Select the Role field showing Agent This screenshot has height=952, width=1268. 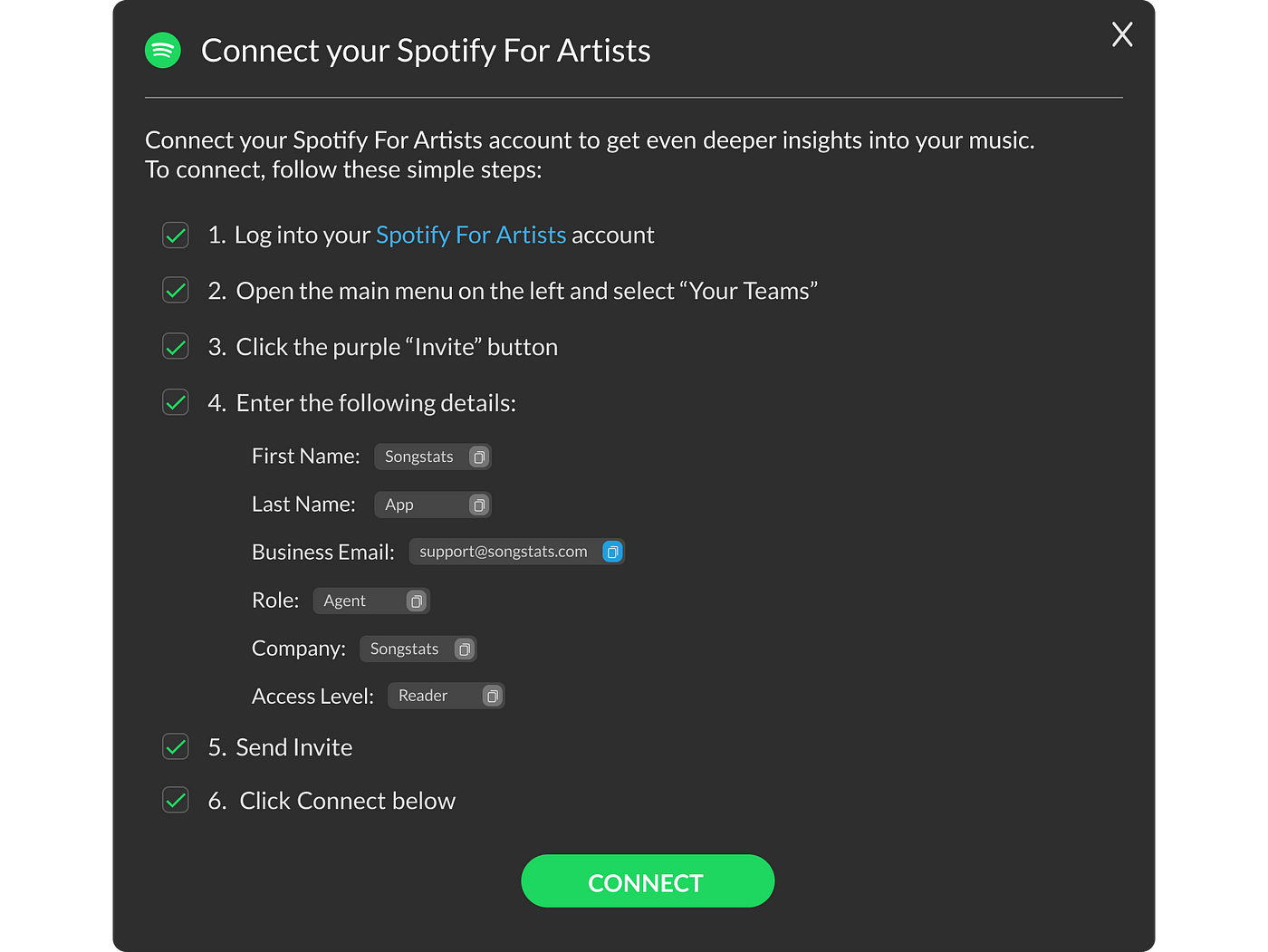coord(371,601)
